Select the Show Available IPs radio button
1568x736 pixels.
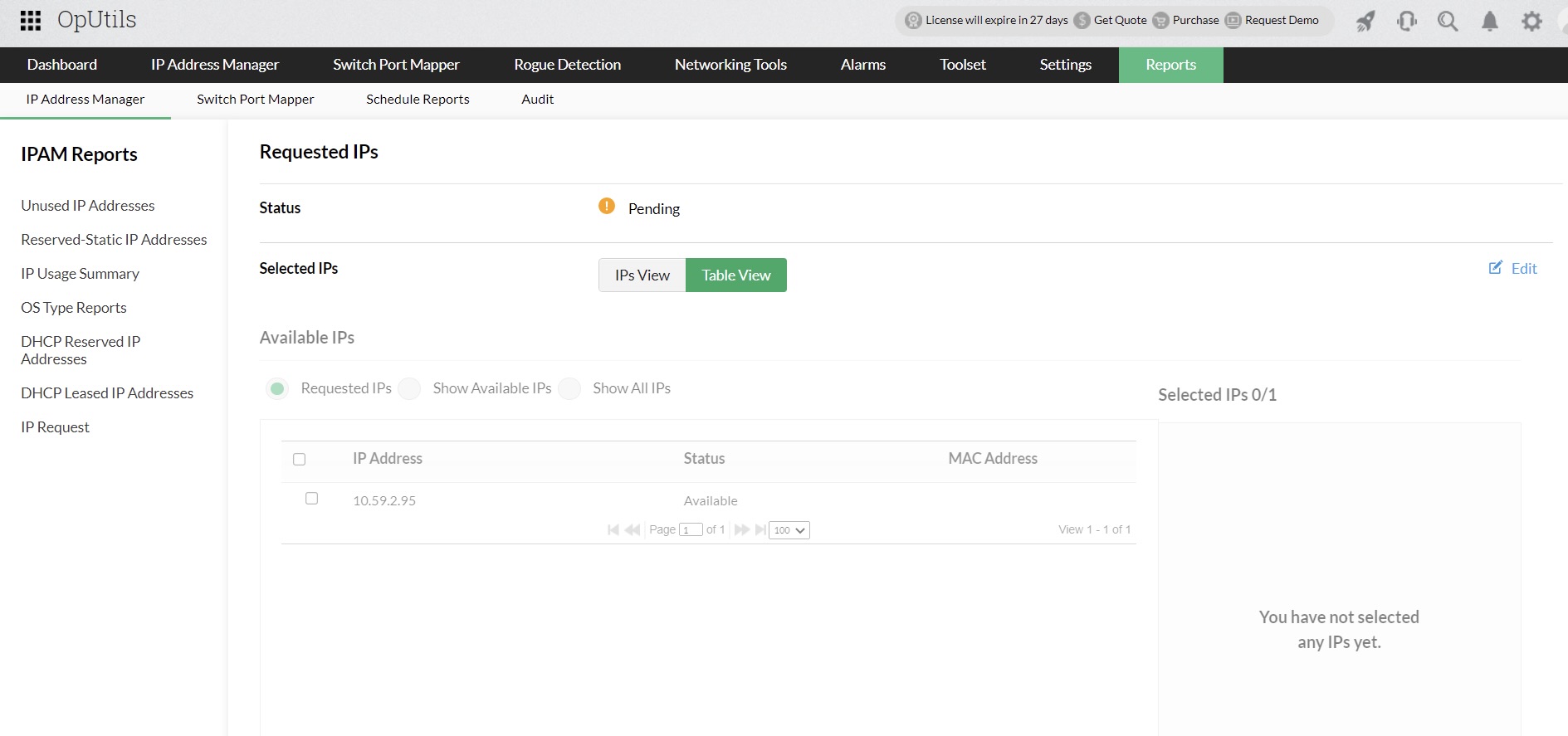pos(409,388)
